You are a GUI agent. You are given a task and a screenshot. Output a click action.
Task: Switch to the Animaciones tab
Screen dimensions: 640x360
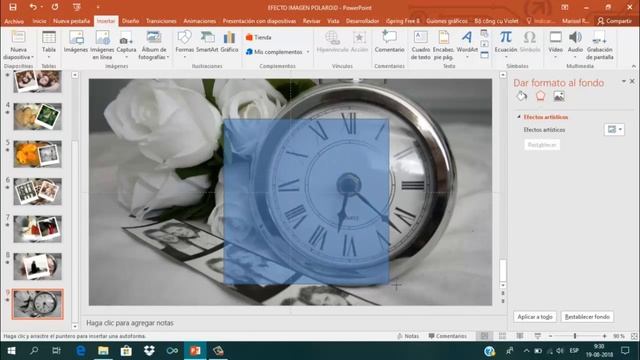tap(200, 21)
